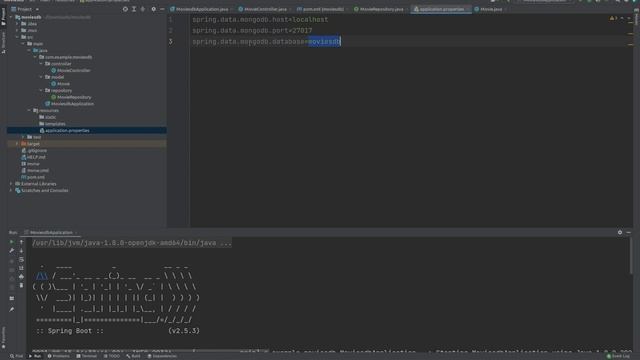The height and width of the screenshot is (360, 640).
Task: Collapse the resources folder
Action: click(29, 110)
